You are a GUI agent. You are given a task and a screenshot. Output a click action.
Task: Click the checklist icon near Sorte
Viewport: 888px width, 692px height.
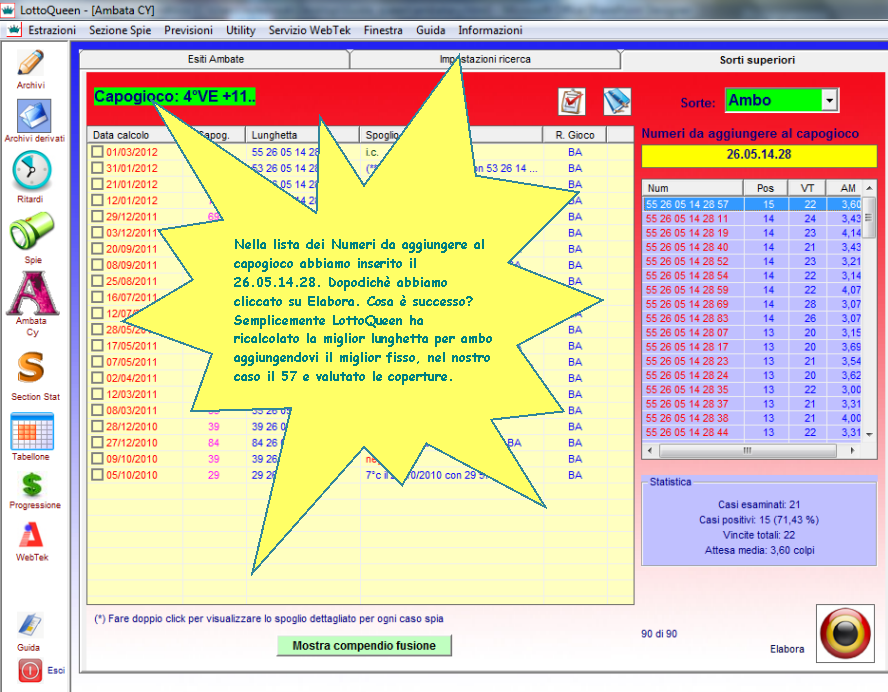point(571,102)
